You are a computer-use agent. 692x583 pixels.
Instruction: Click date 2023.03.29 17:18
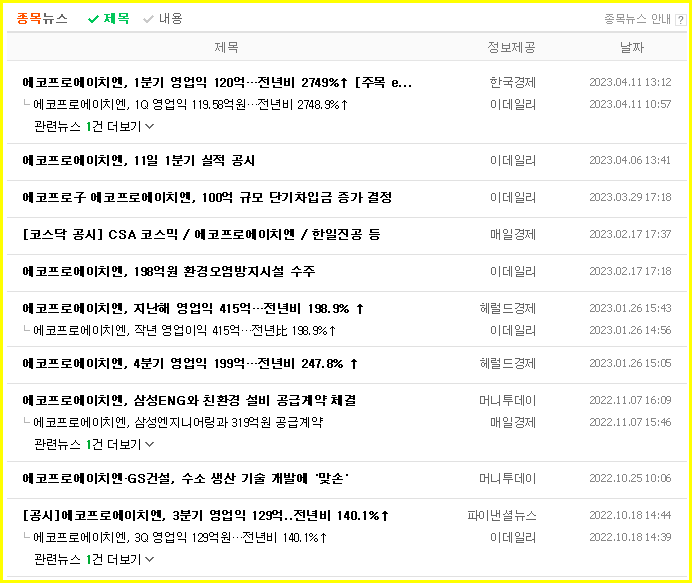point(630,197)
